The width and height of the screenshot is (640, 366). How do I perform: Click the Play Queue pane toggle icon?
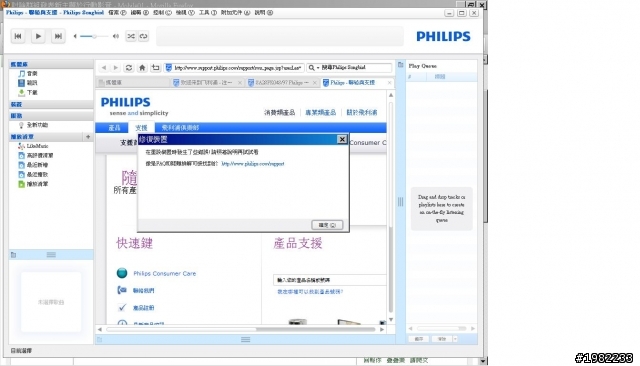tap(400, 65)
